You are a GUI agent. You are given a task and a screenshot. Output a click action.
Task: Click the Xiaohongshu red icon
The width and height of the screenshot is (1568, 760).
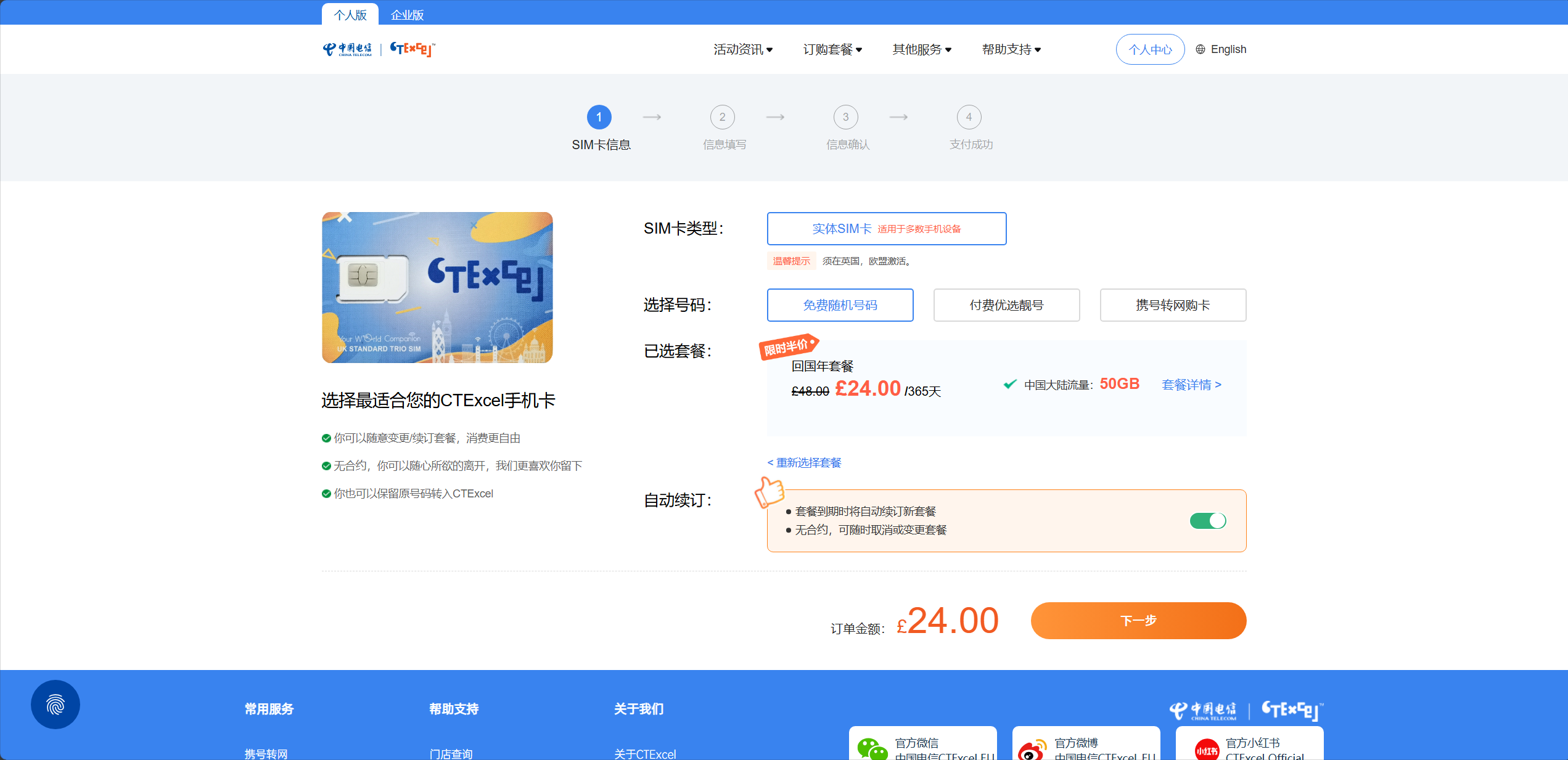coord(1206,750)
